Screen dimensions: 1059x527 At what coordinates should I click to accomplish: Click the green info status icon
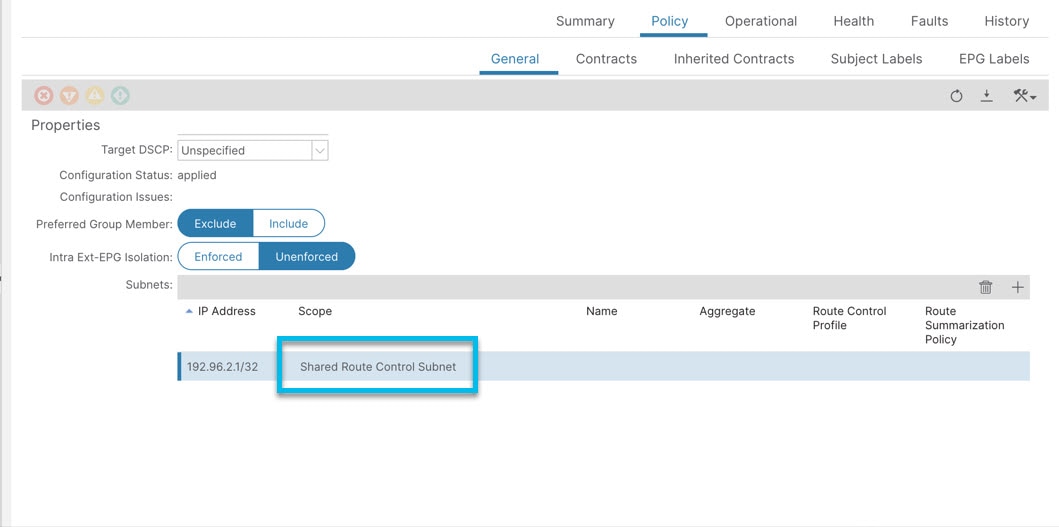(120, 96)
